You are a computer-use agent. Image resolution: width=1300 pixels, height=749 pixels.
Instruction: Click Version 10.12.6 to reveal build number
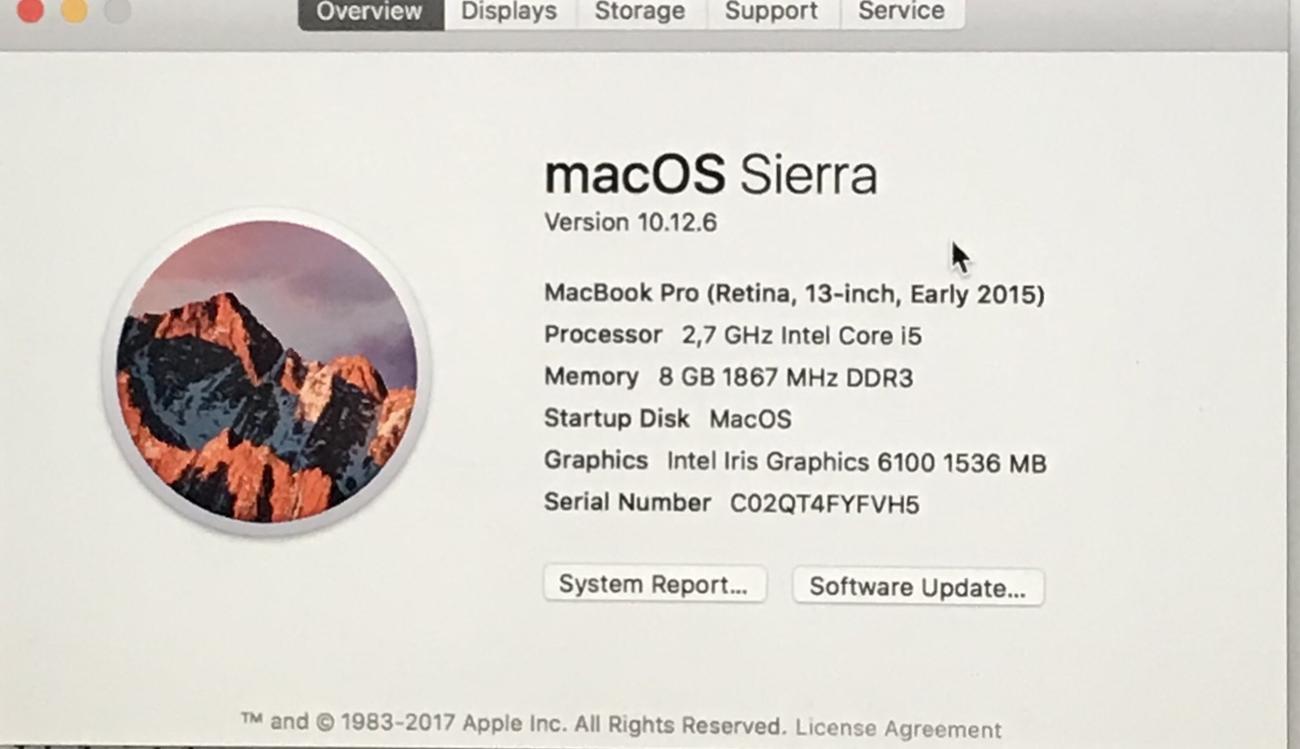630,222
